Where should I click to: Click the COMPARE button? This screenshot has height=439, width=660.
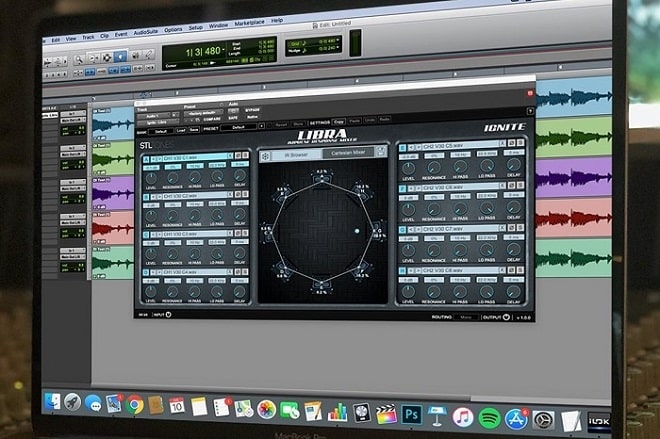[212, 120]
